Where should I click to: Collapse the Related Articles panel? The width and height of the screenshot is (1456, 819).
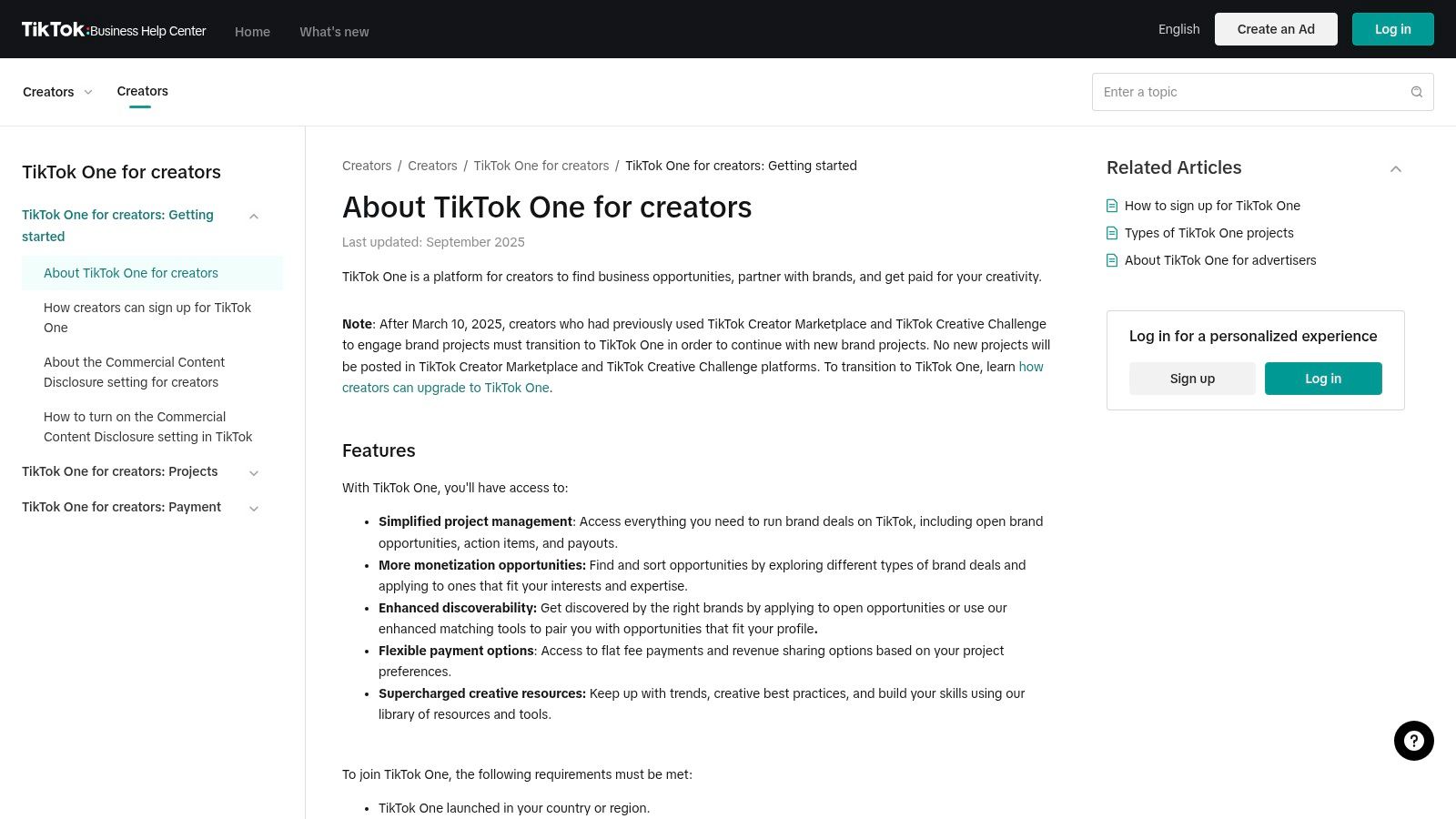click(1396, 169)
